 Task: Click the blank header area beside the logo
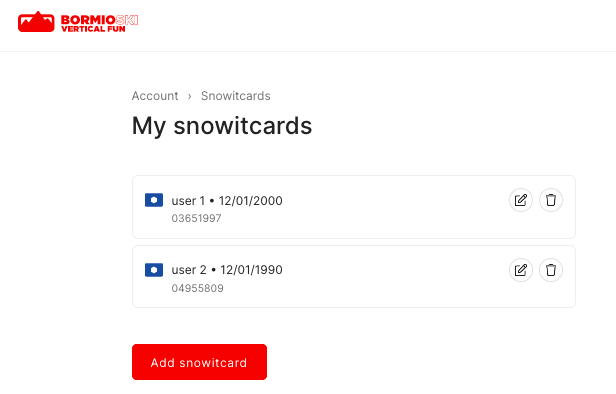(373, 24)
